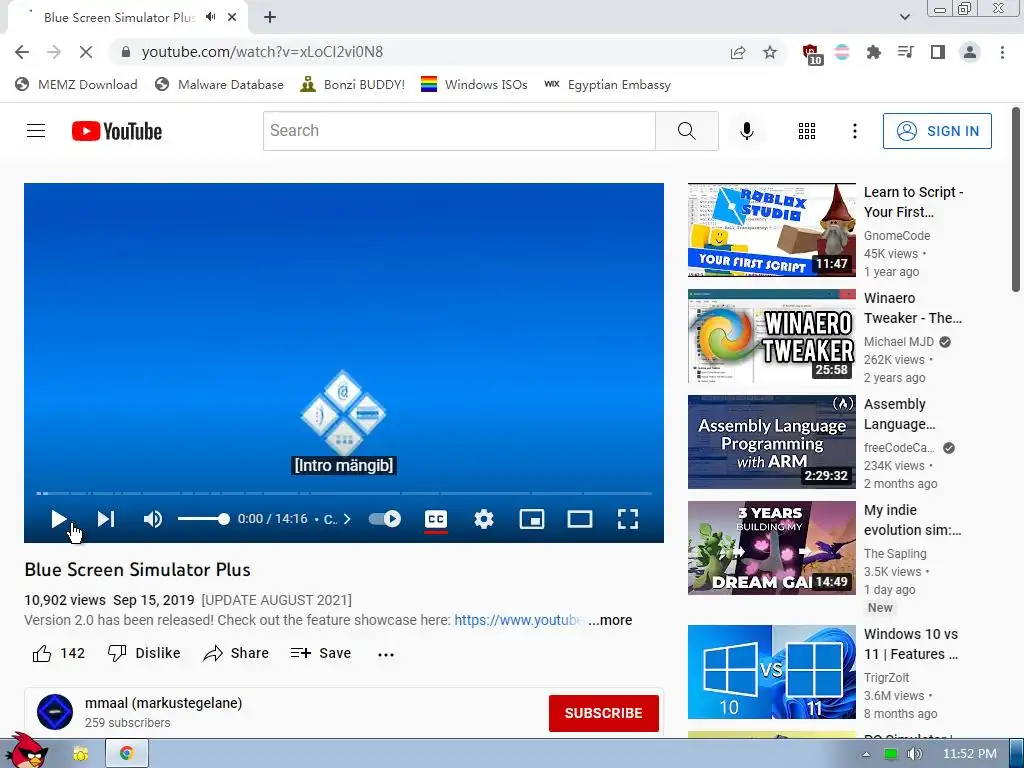Open more actions ellipsis below video
This screenshot has height=768, width=1024.
[386, 654]
